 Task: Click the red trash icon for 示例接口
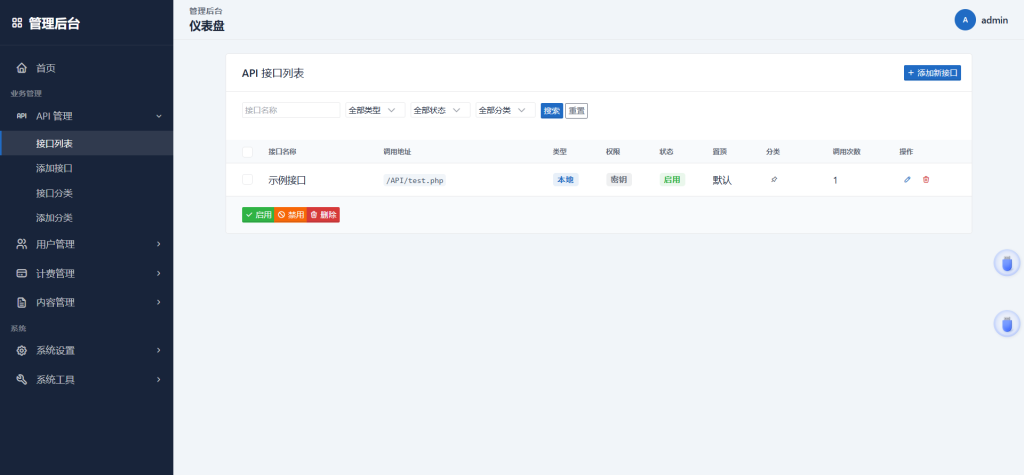925,180
